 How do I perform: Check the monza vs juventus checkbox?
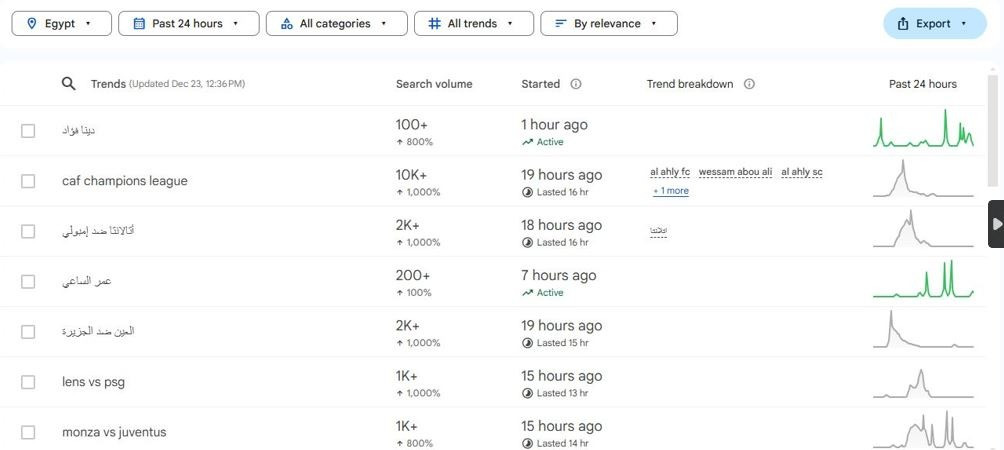28,433
